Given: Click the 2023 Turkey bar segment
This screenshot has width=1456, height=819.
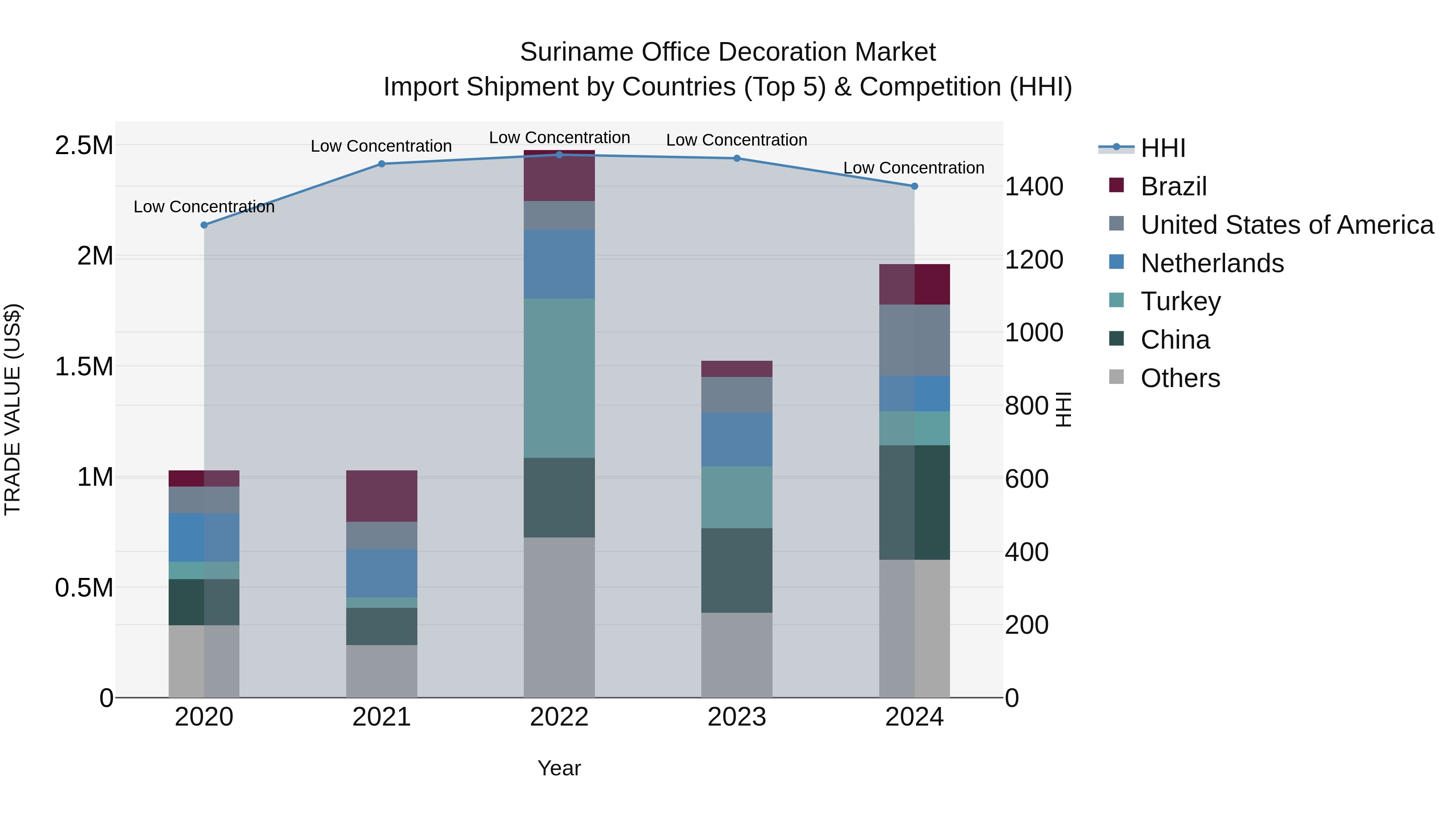Looking at the screenshot, I should pos(737,497).
